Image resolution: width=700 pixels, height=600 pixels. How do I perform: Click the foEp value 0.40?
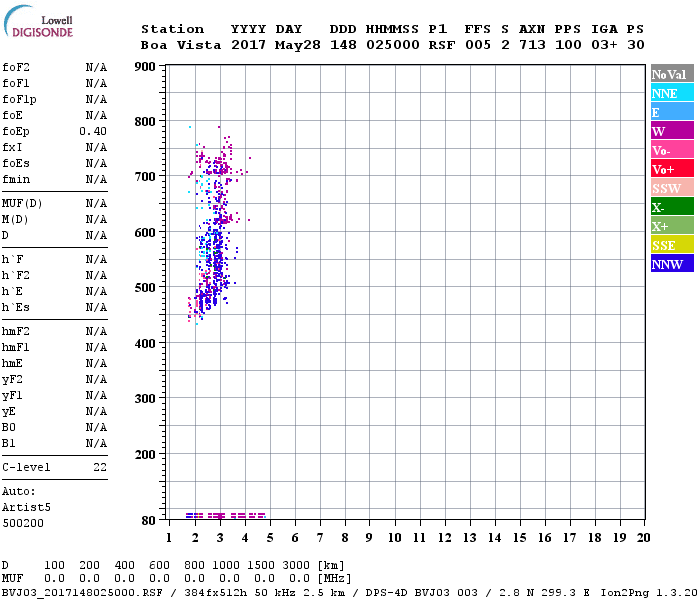(94, 131)
